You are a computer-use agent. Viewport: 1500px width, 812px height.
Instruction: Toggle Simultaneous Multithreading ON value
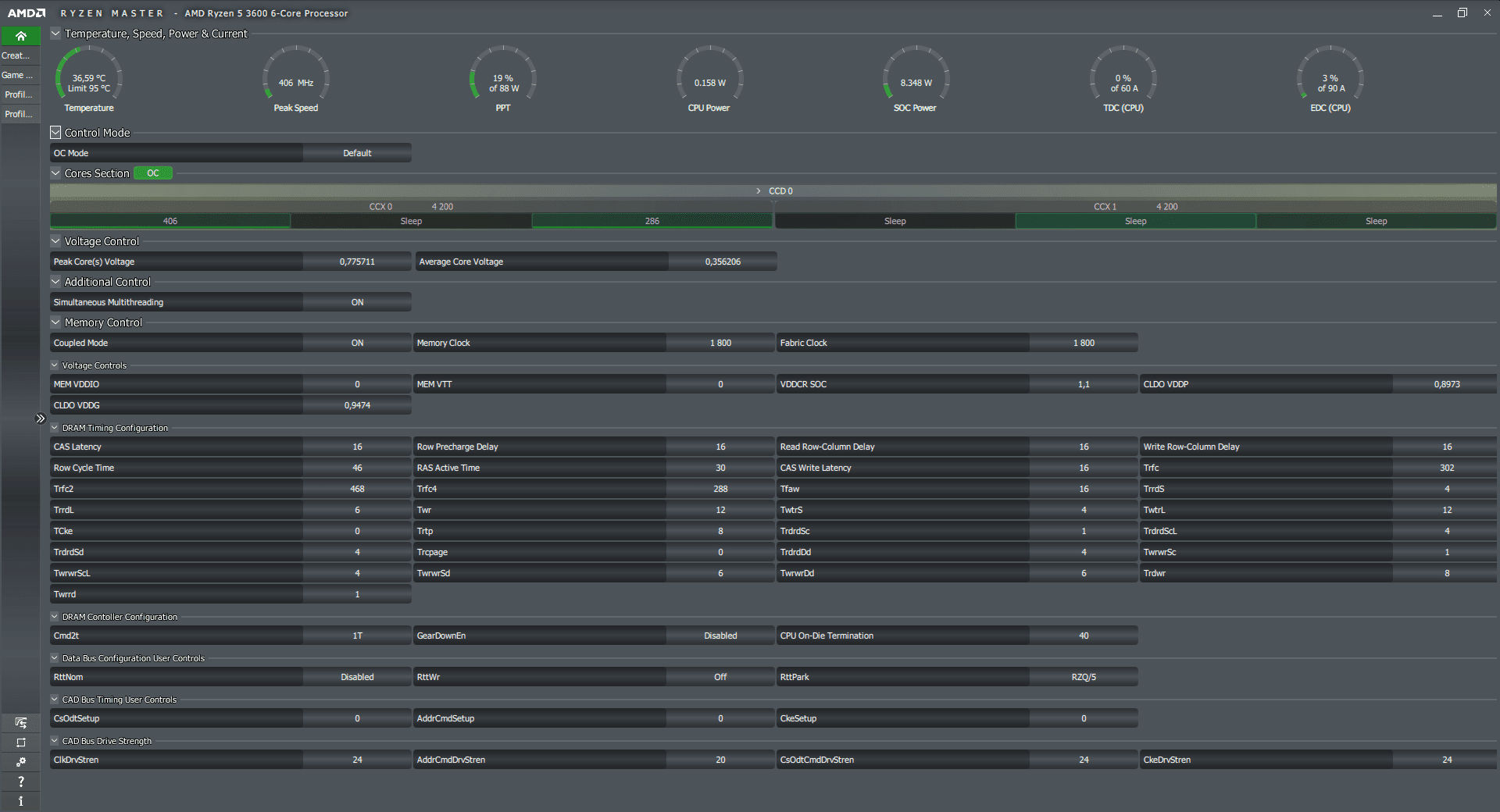coord(357,302)
